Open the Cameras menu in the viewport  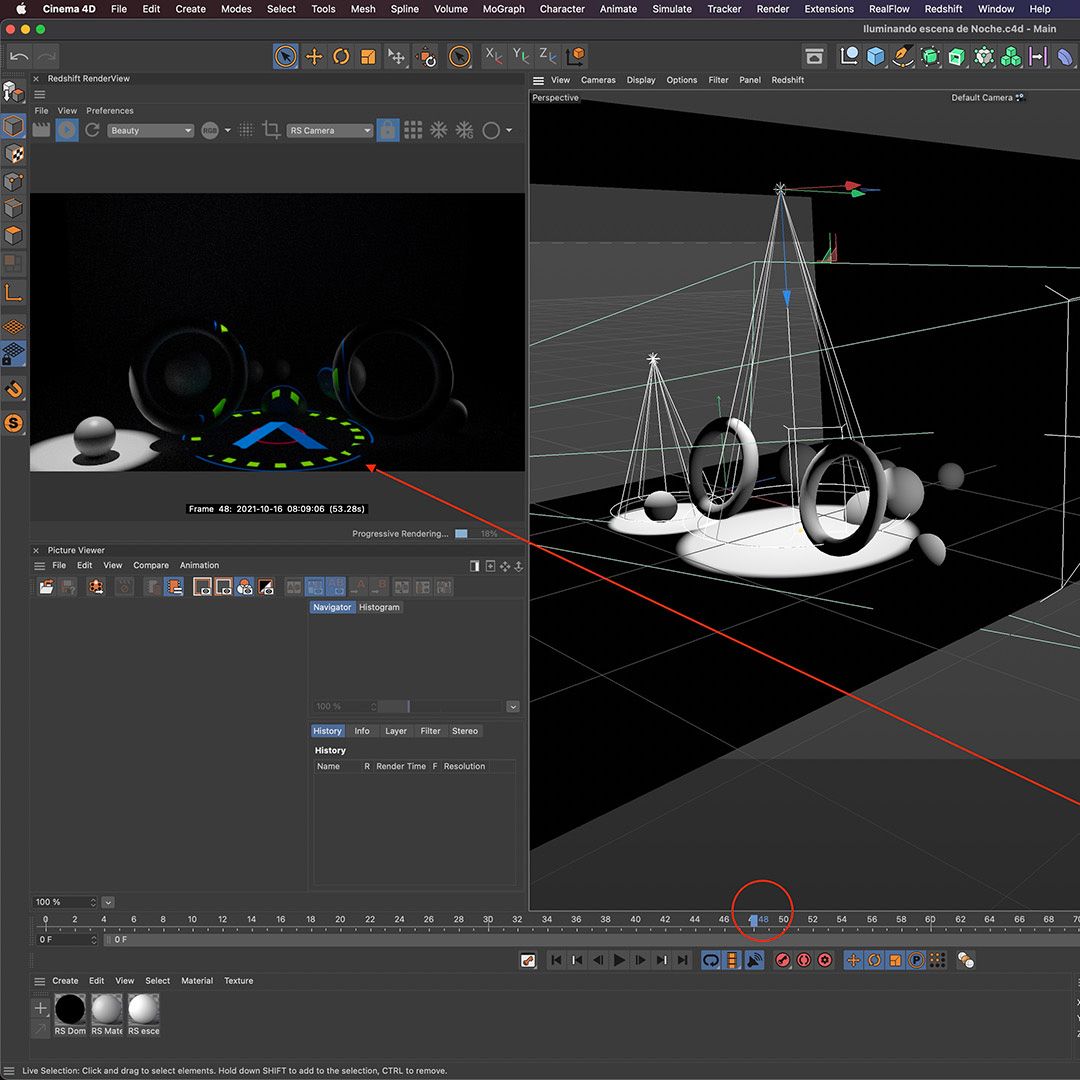click(x=598, y=80)
